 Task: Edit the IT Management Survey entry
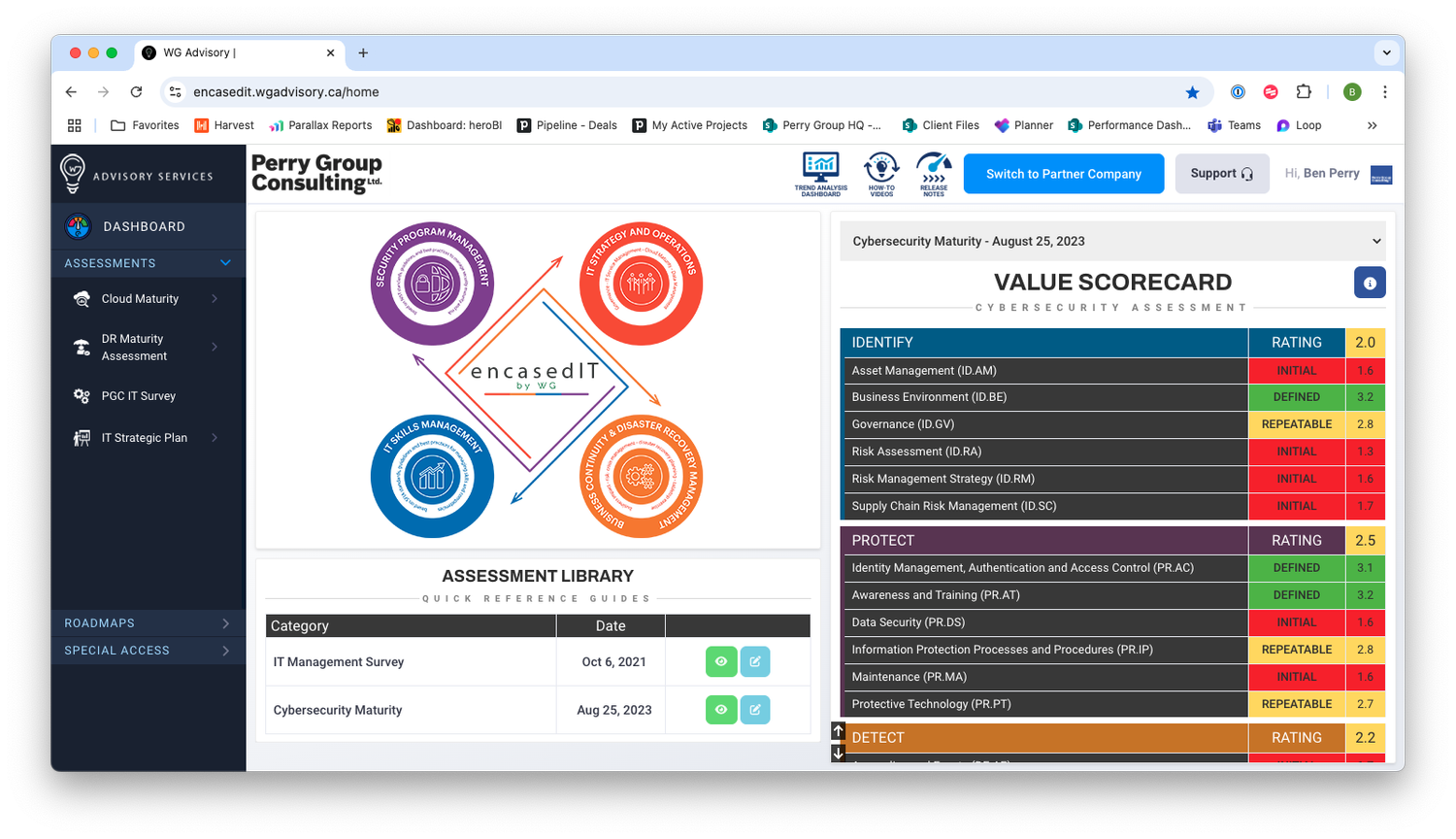point(755,661)
